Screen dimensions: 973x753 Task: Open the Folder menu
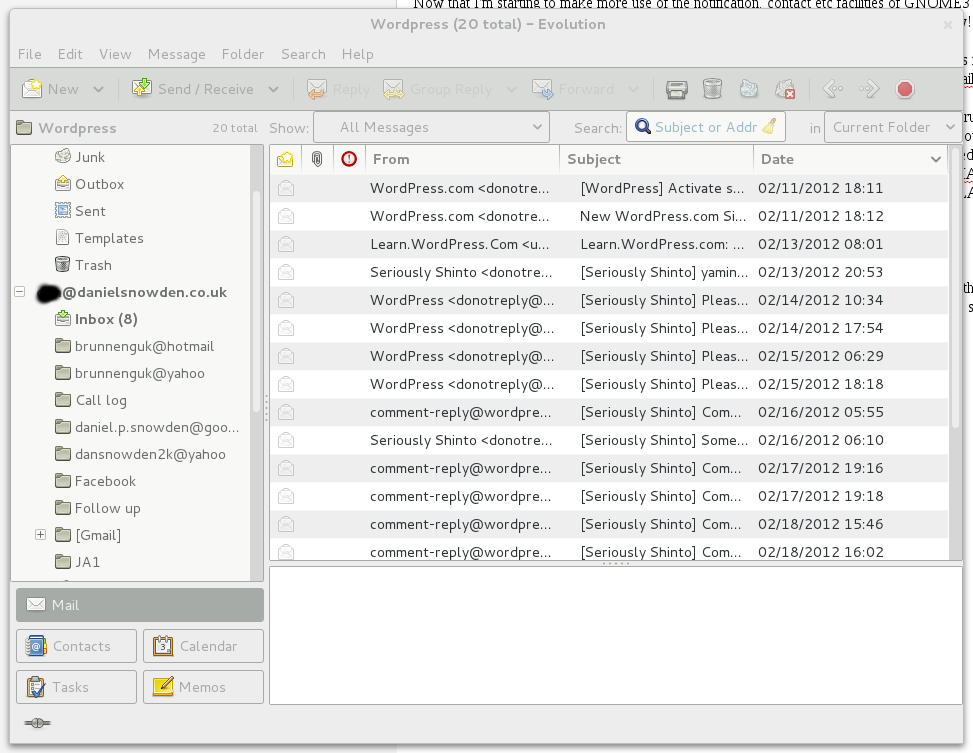click(242, 54)
